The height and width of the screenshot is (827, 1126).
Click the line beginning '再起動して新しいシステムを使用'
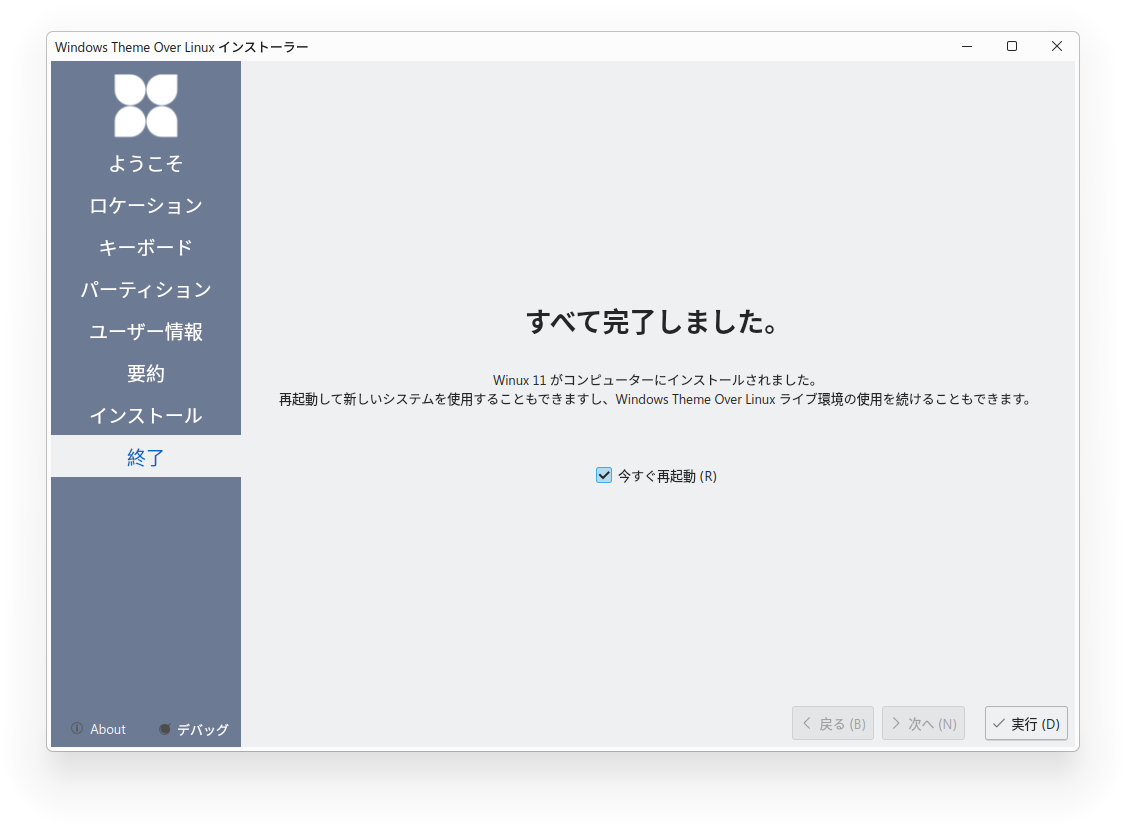click(655, 399)
